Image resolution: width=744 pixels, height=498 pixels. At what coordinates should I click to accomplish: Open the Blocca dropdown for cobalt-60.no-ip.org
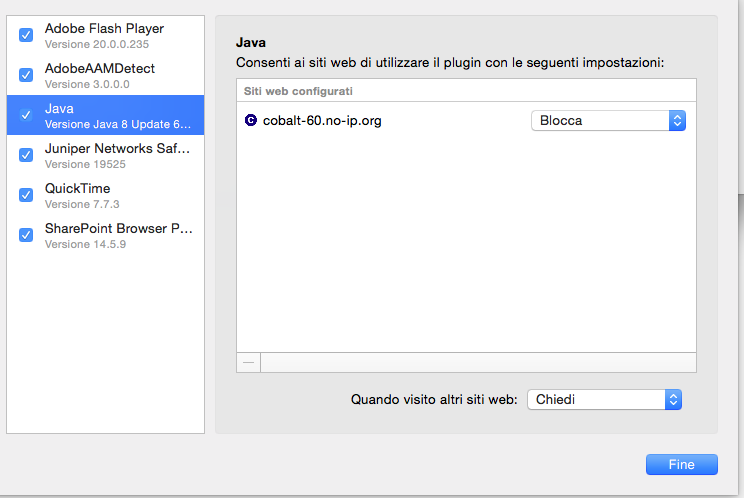pos(608,120)
